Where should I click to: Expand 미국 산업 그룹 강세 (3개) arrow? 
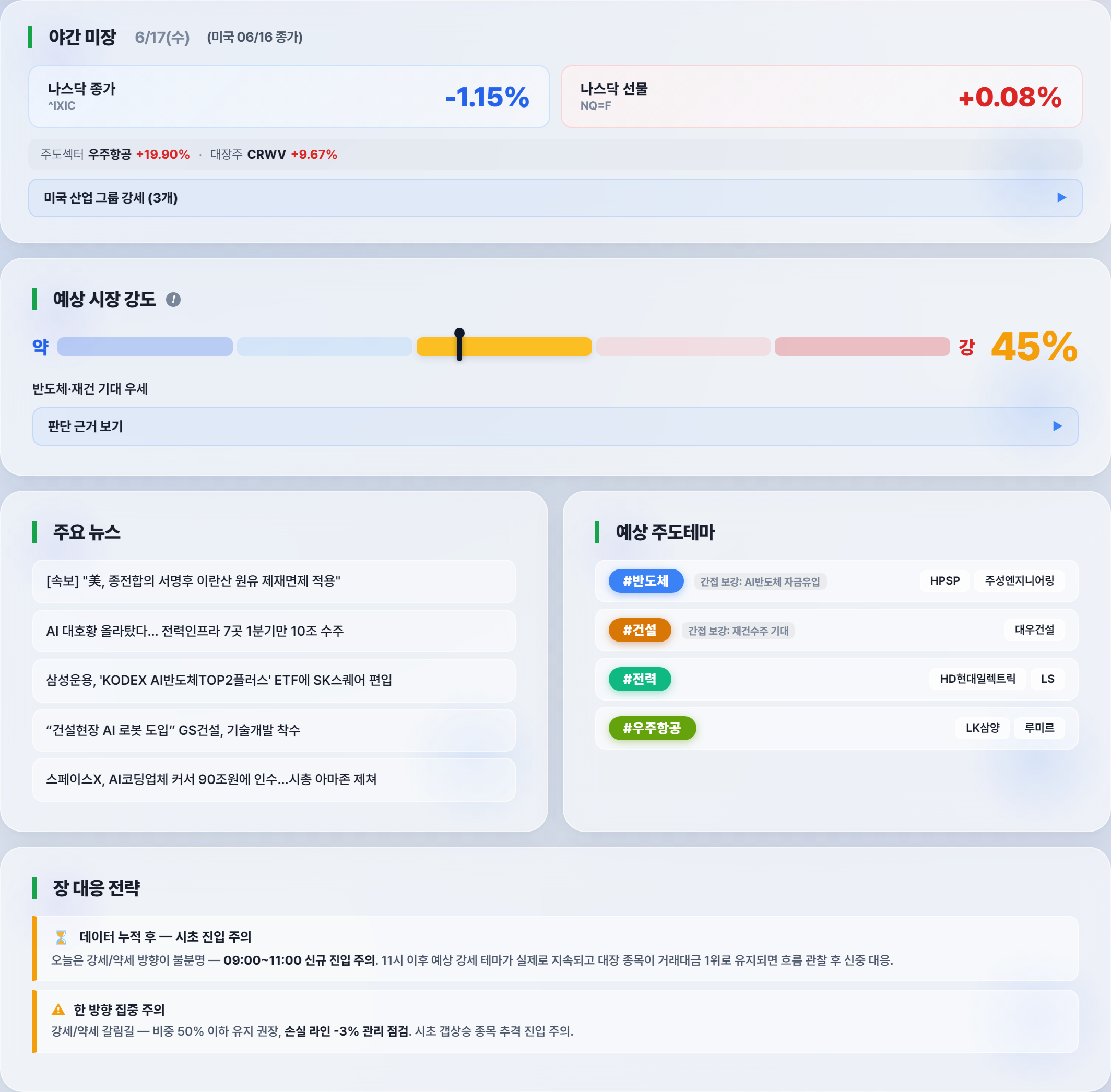[1062, 198]
